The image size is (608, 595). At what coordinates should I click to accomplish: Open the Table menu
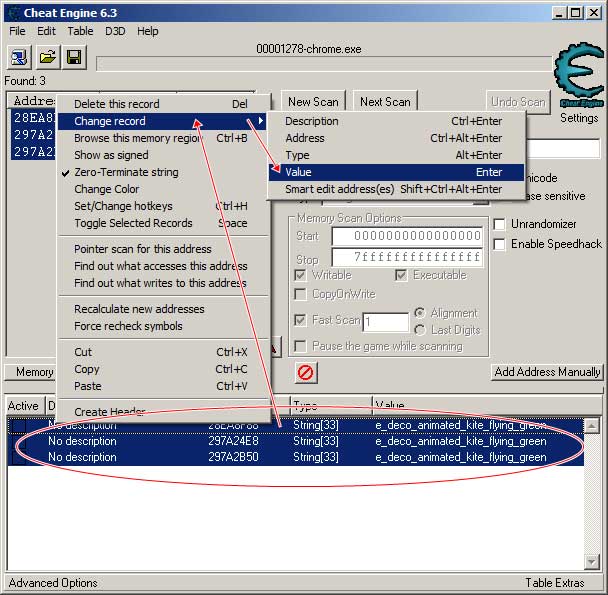click(80, 31)
